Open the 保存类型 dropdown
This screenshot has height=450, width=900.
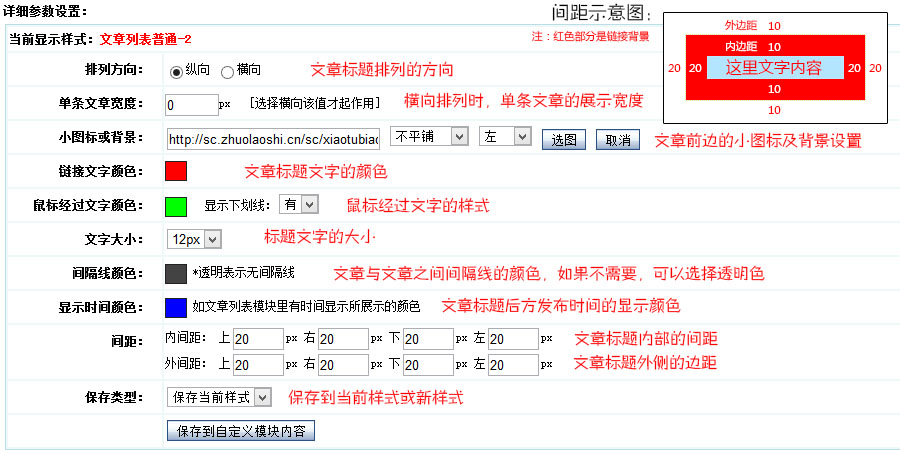pyautogui.click(x=219, y=398)
